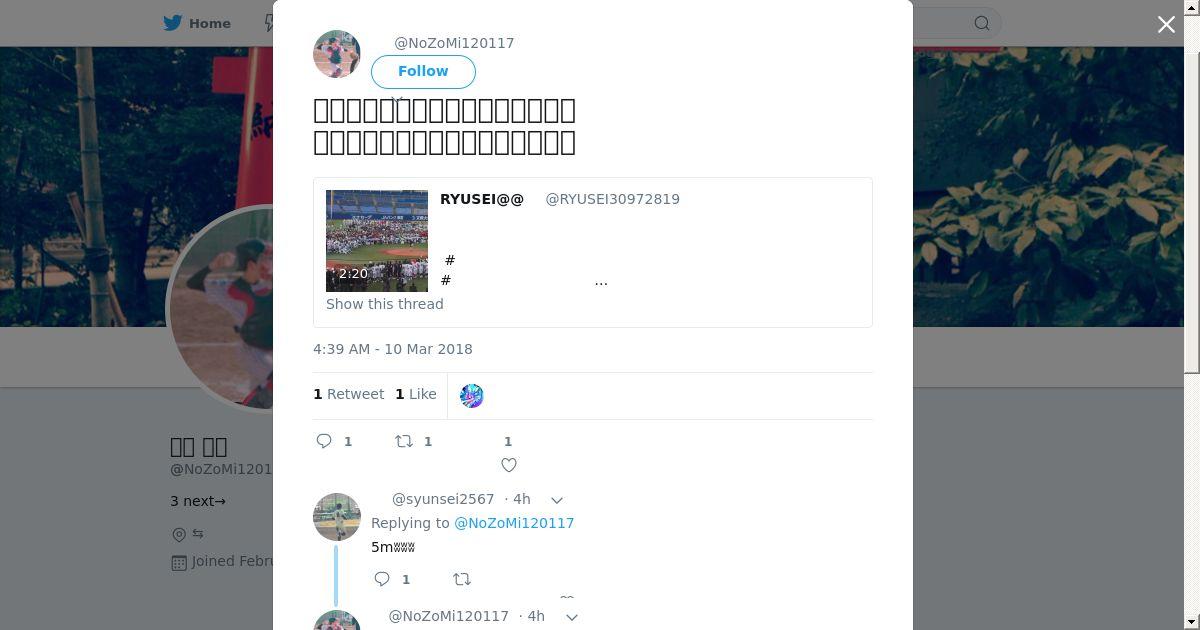
Task: Expand the menu chevron on syunsei2567's reply
Action: click(557, 500)
